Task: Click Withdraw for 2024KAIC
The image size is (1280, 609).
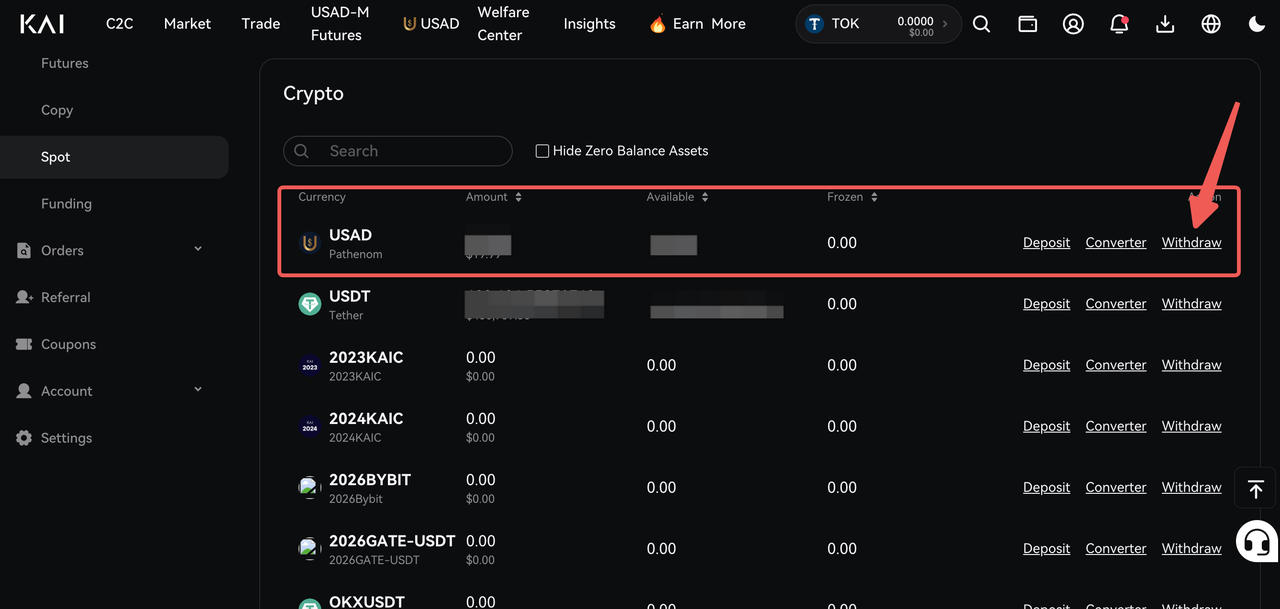Action: tap(1191, 426)
